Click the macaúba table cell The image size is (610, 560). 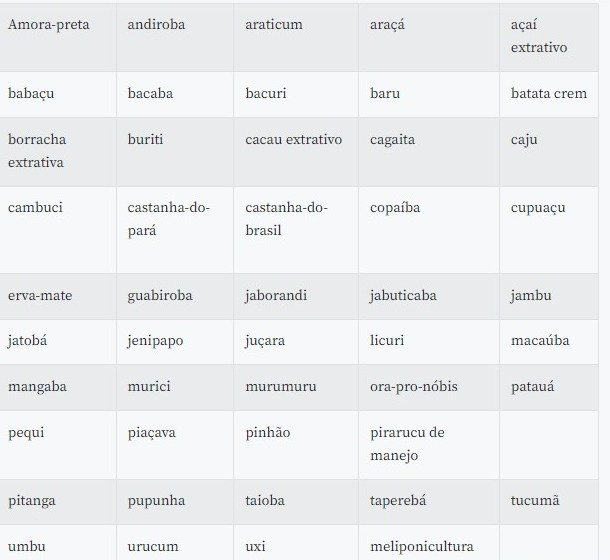coord(549,342)
